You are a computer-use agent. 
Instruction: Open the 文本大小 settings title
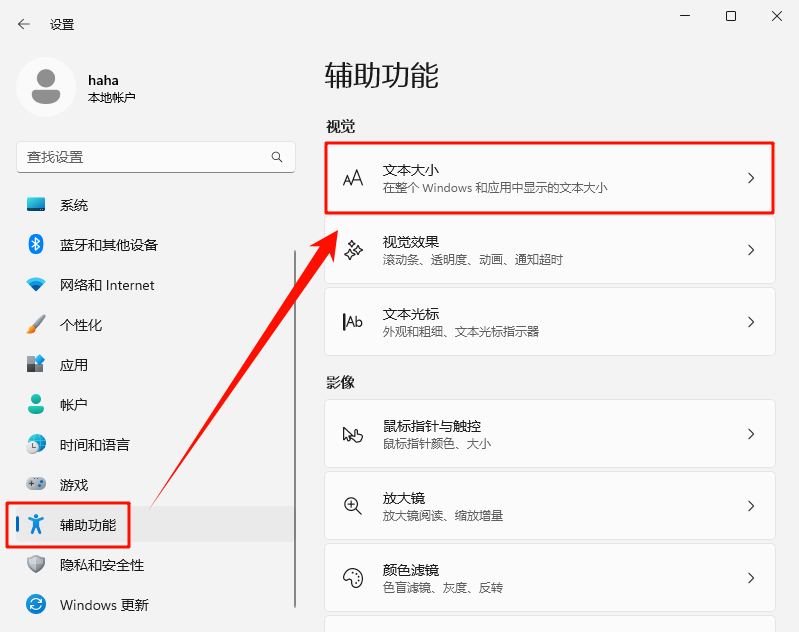coord(411,170)
